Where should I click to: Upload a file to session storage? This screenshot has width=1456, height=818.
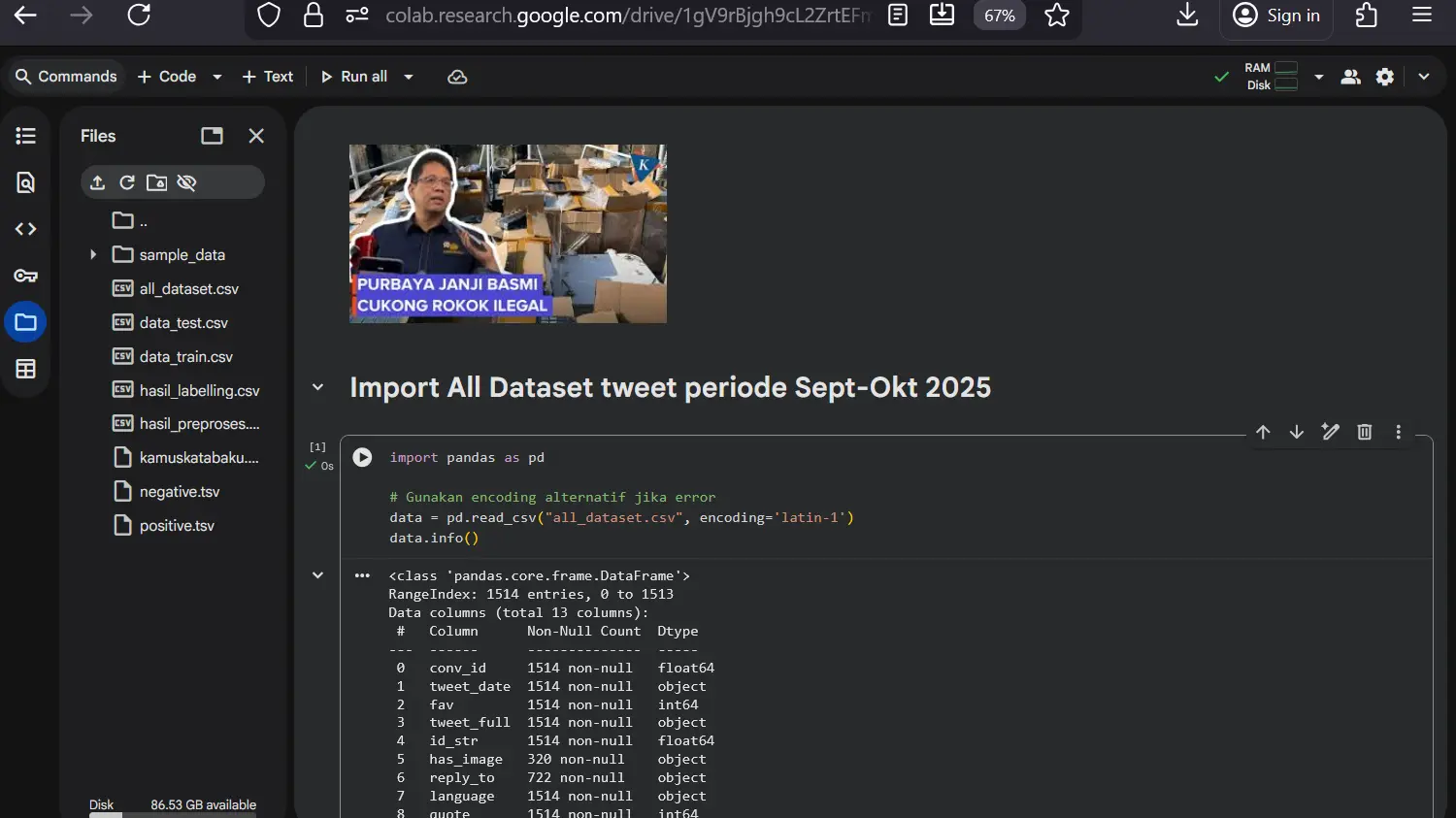96,181
